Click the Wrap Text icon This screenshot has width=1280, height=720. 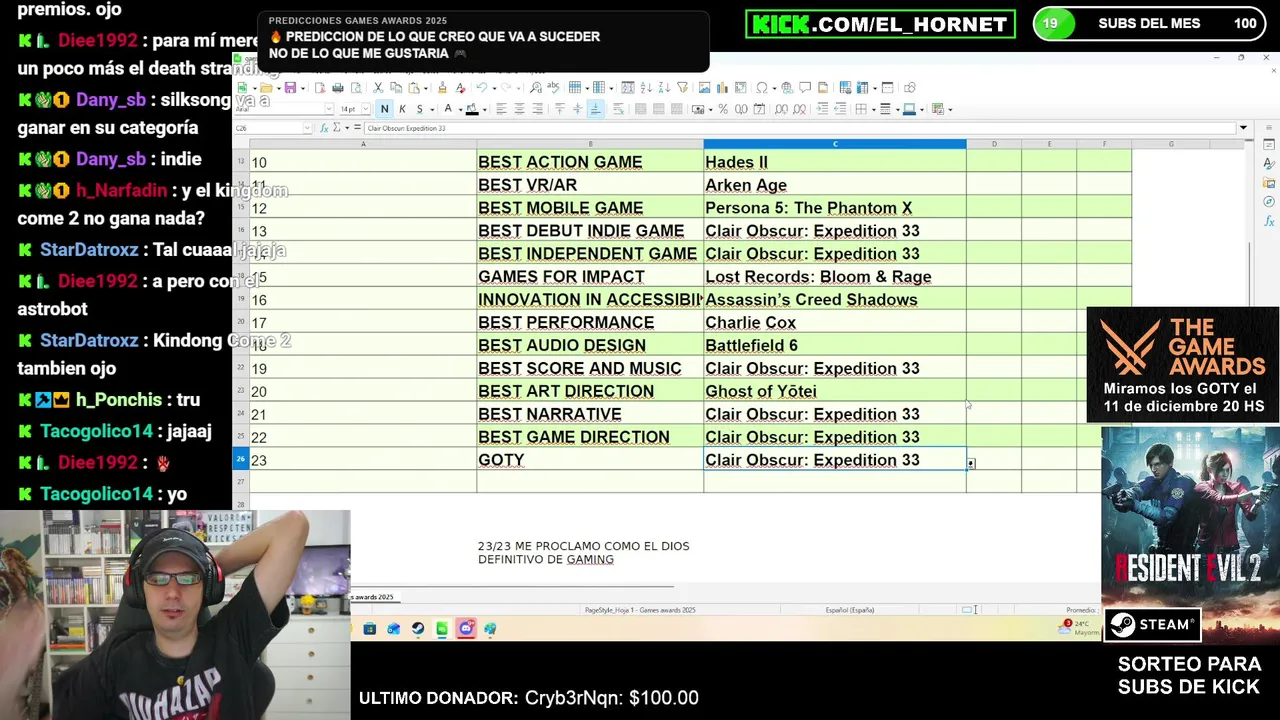[618, 109]
